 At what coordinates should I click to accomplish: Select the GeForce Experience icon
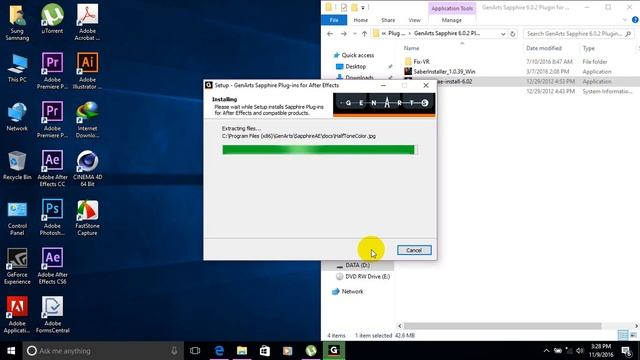click(17, 266)
